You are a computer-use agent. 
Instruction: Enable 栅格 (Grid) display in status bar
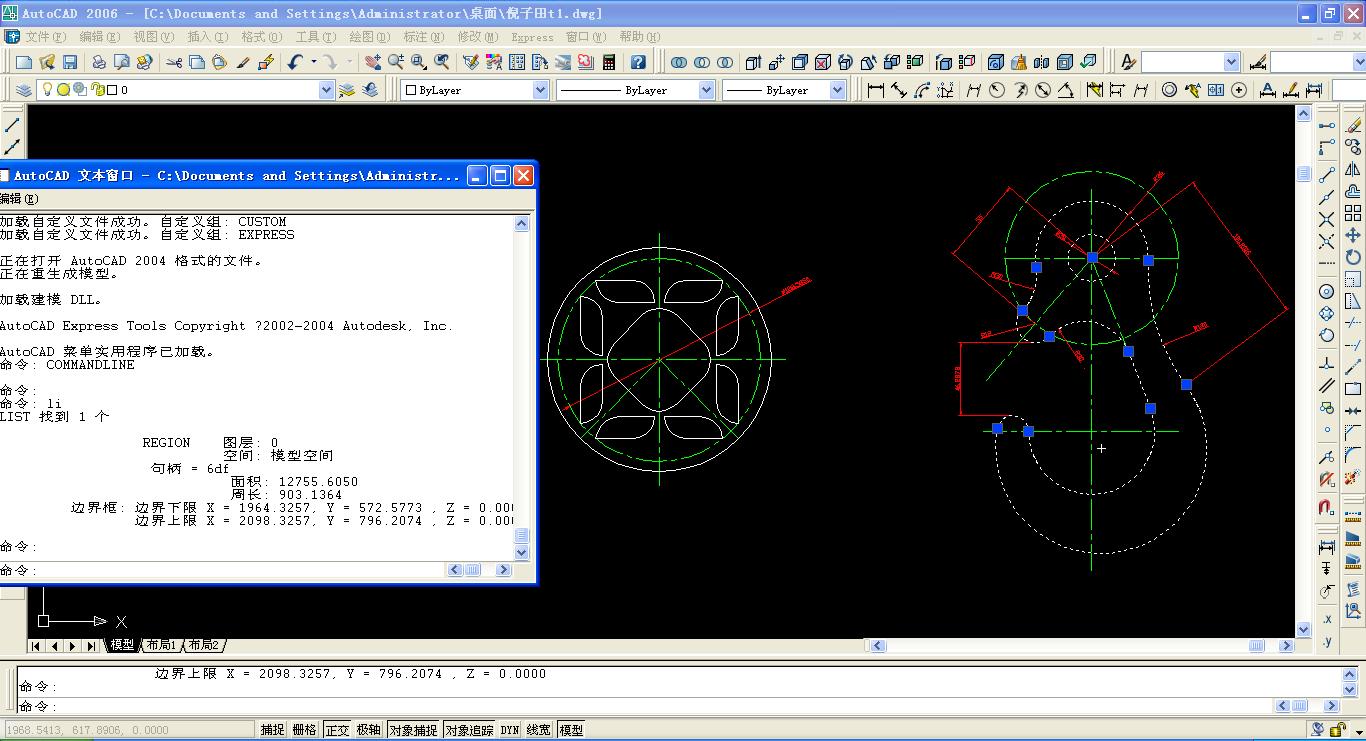(304, 730)
